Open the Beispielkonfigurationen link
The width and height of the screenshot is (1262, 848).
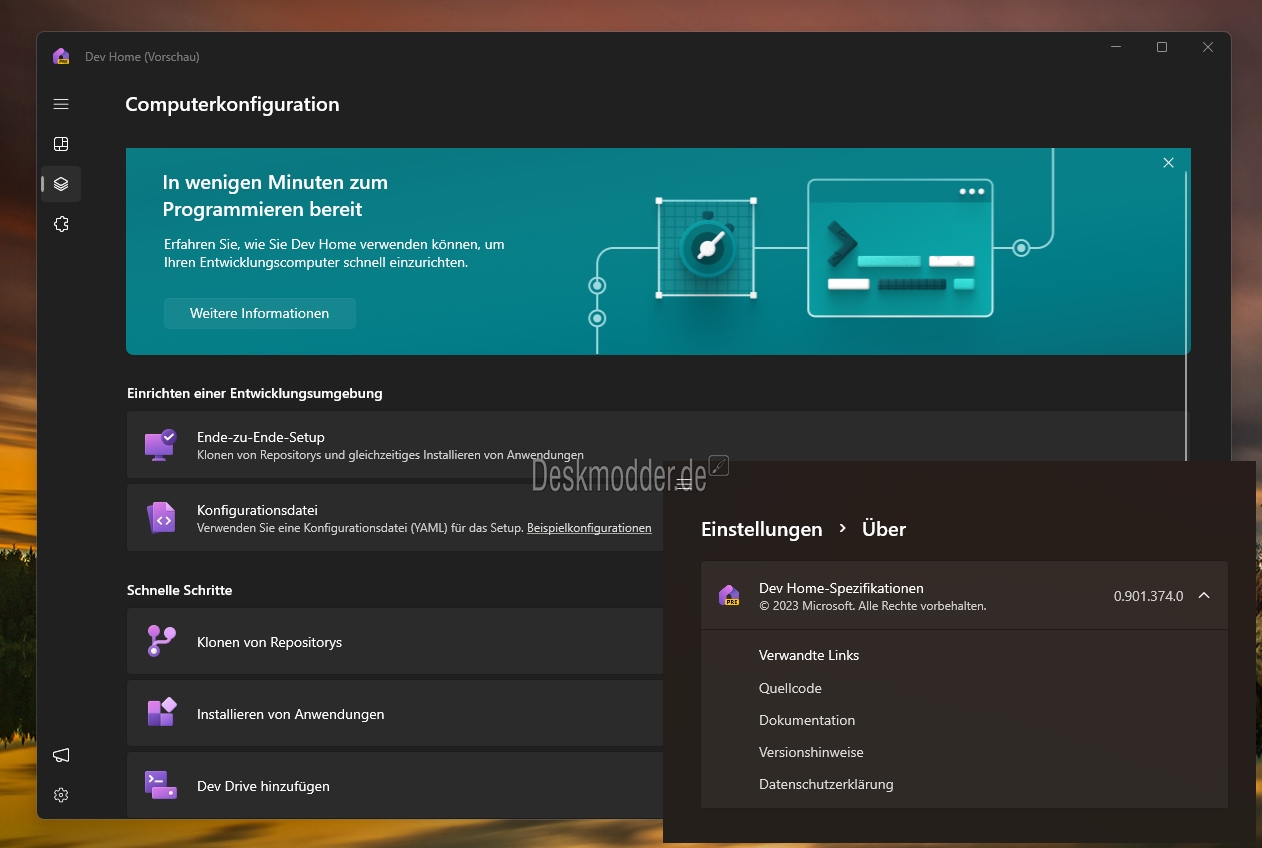point(589,528)
